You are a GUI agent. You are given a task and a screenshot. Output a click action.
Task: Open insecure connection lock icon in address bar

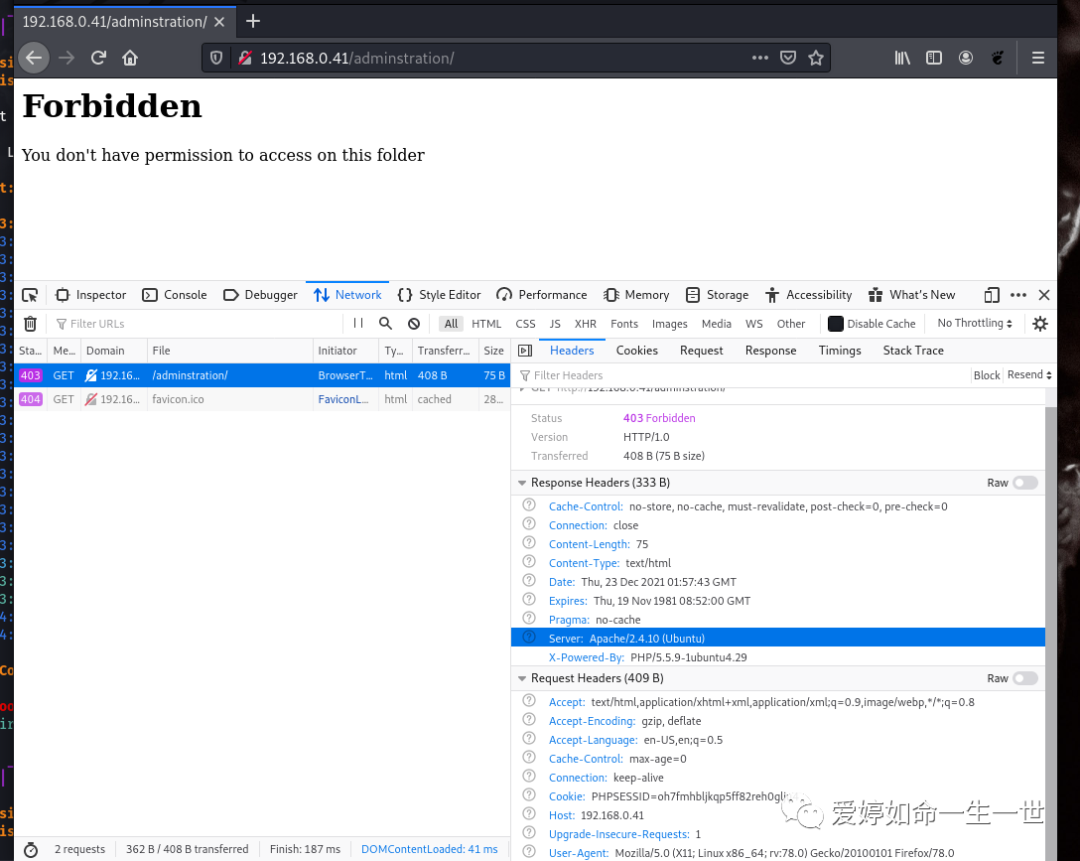pyautogui.click(x=245, y=58)
